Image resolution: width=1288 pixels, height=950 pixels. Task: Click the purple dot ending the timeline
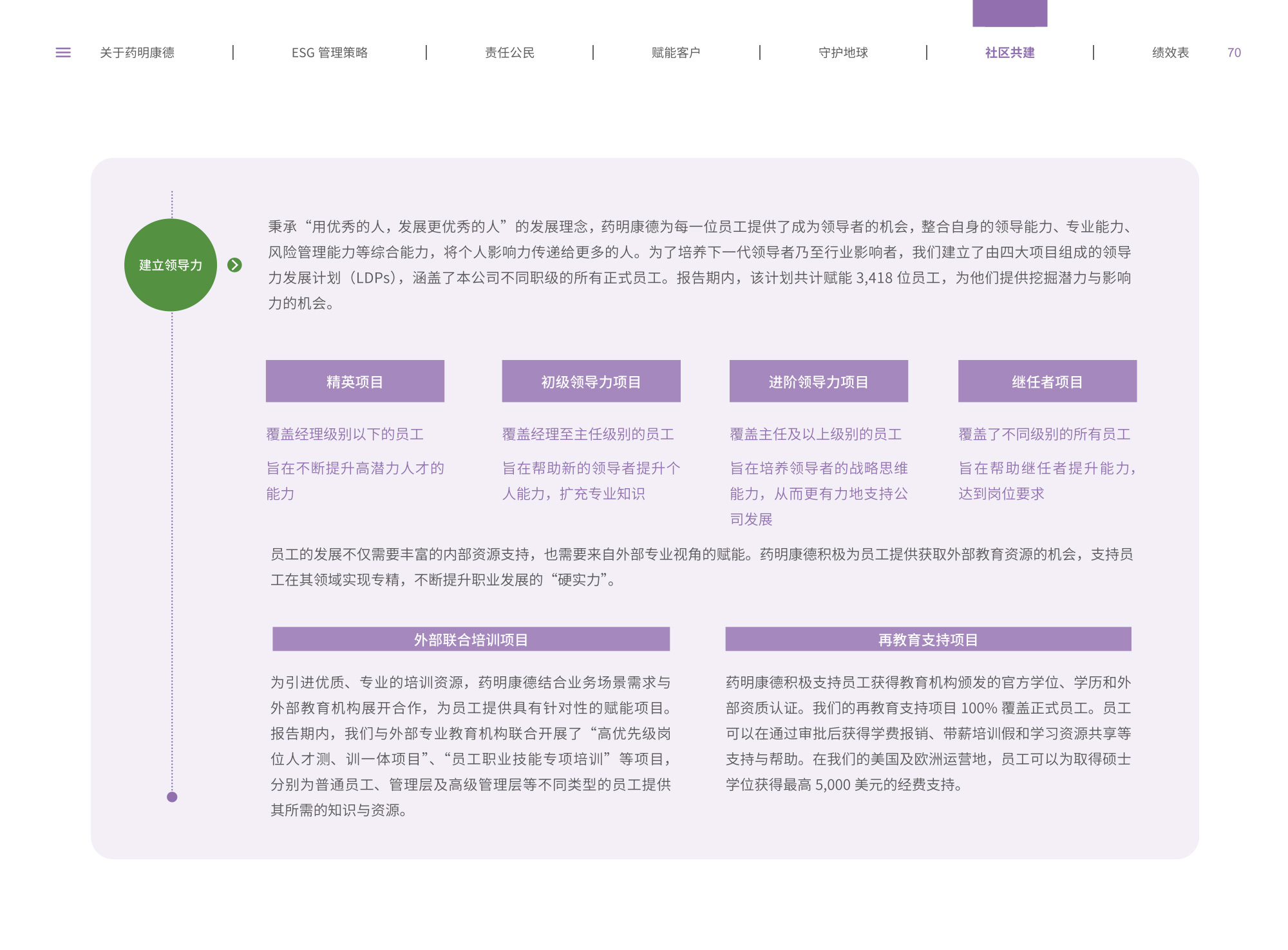click(172, 797)
